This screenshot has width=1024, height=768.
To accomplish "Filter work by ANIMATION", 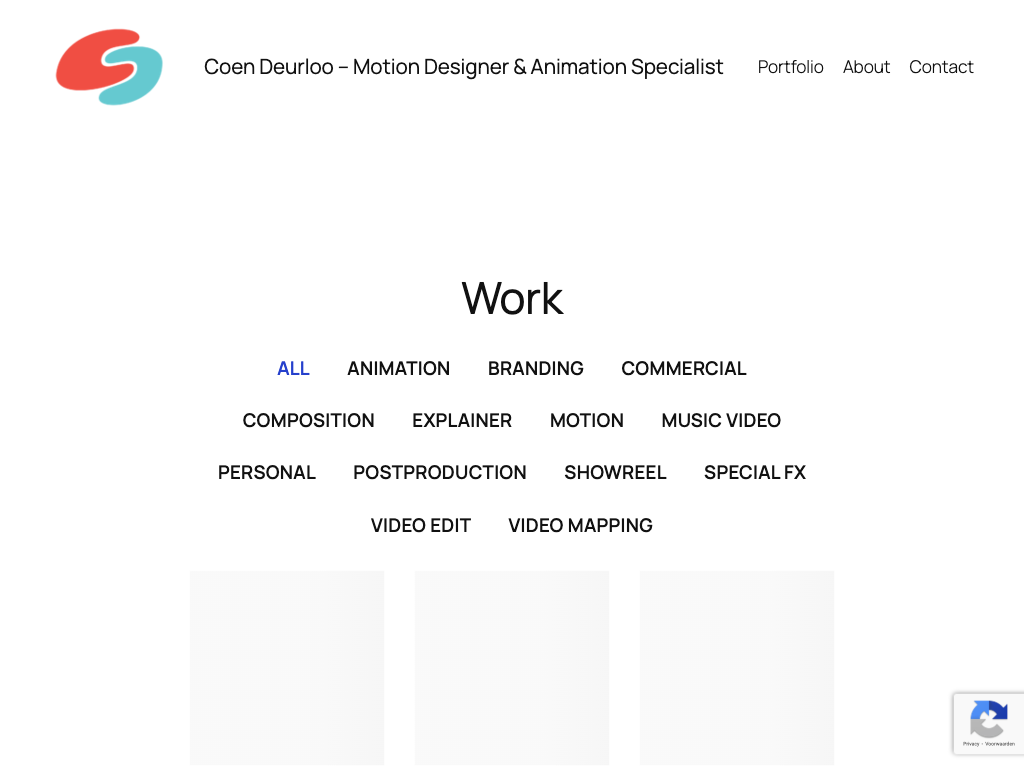I will 398,368.
